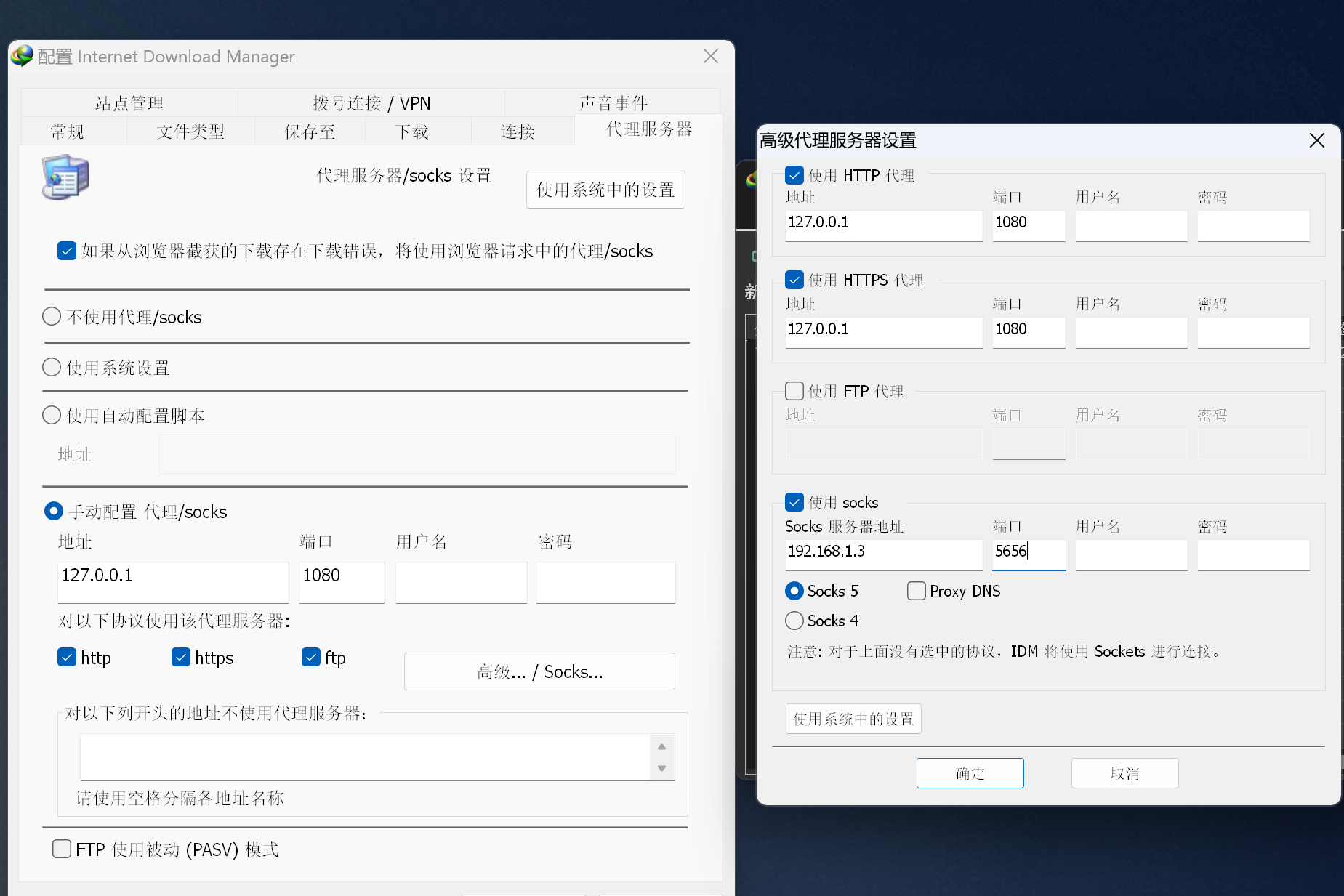This screenshot has height=896, width=1344.
Task: Select 使用系统设置 radio option
Action: [x=52, y=368]
